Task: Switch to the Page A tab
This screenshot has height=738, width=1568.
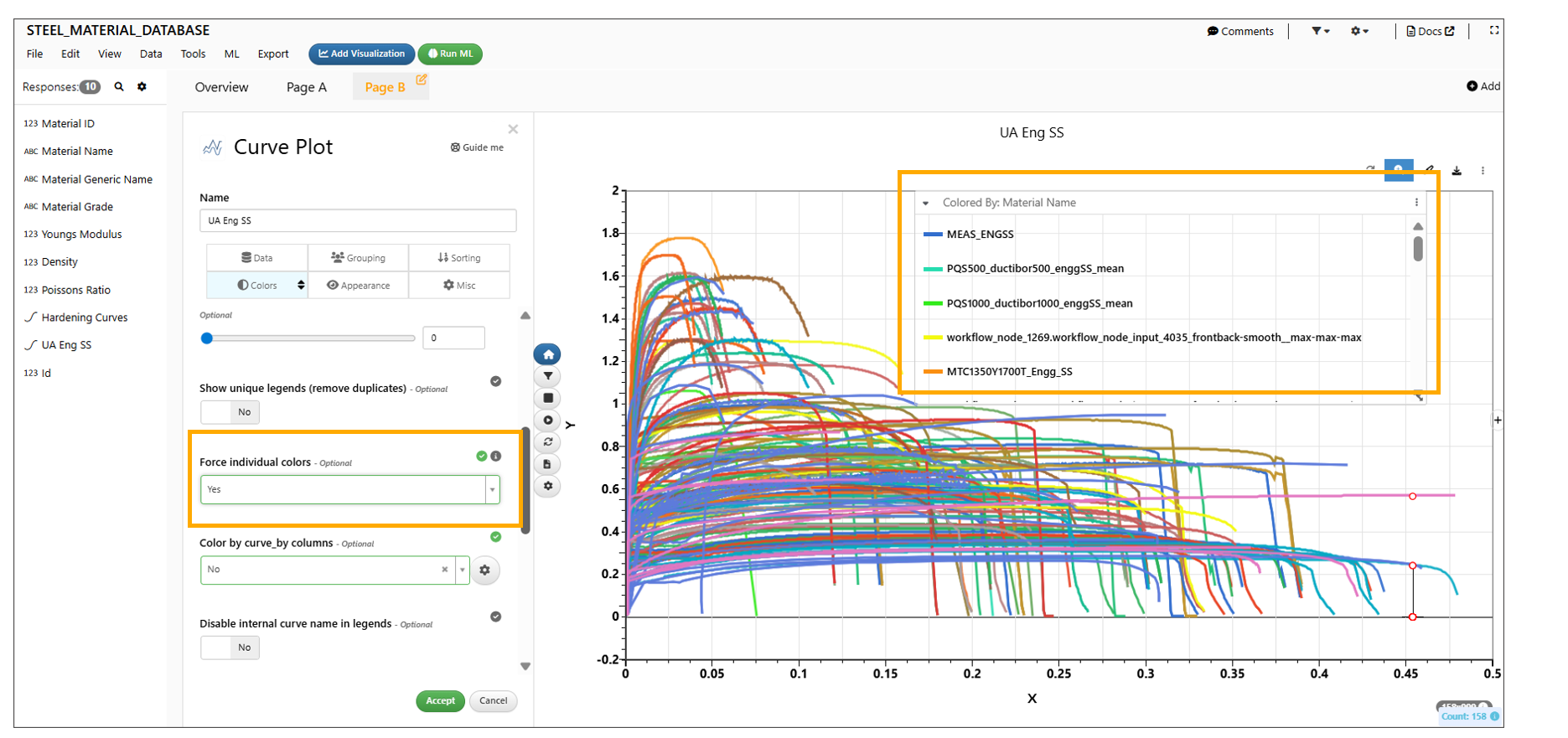Action: [306, 87]
